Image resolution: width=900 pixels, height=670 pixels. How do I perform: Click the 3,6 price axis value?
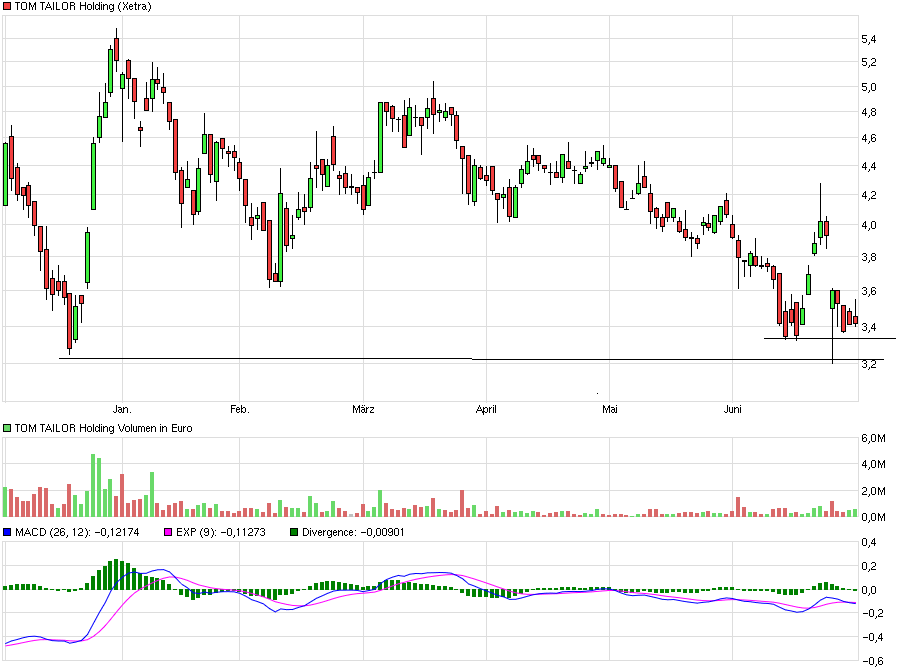(868, 291)
